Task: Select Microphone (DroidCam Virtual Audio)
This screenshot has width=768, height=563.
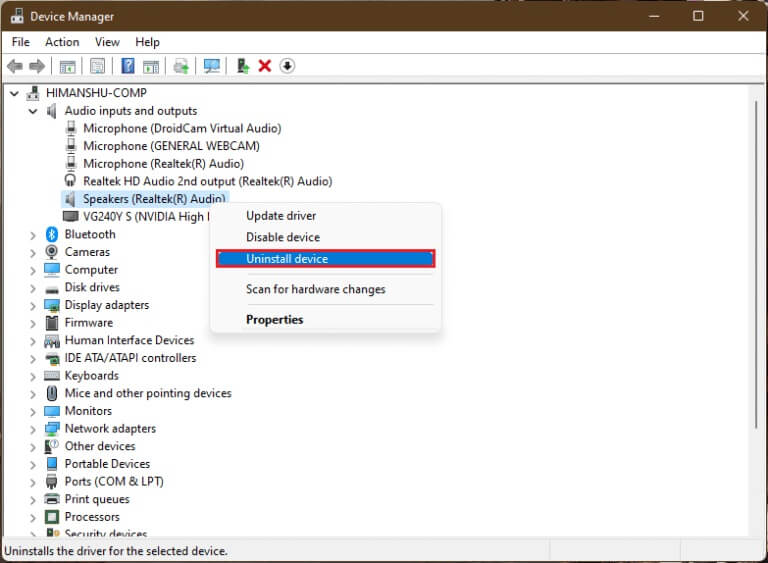Action: tap(182, 128)
